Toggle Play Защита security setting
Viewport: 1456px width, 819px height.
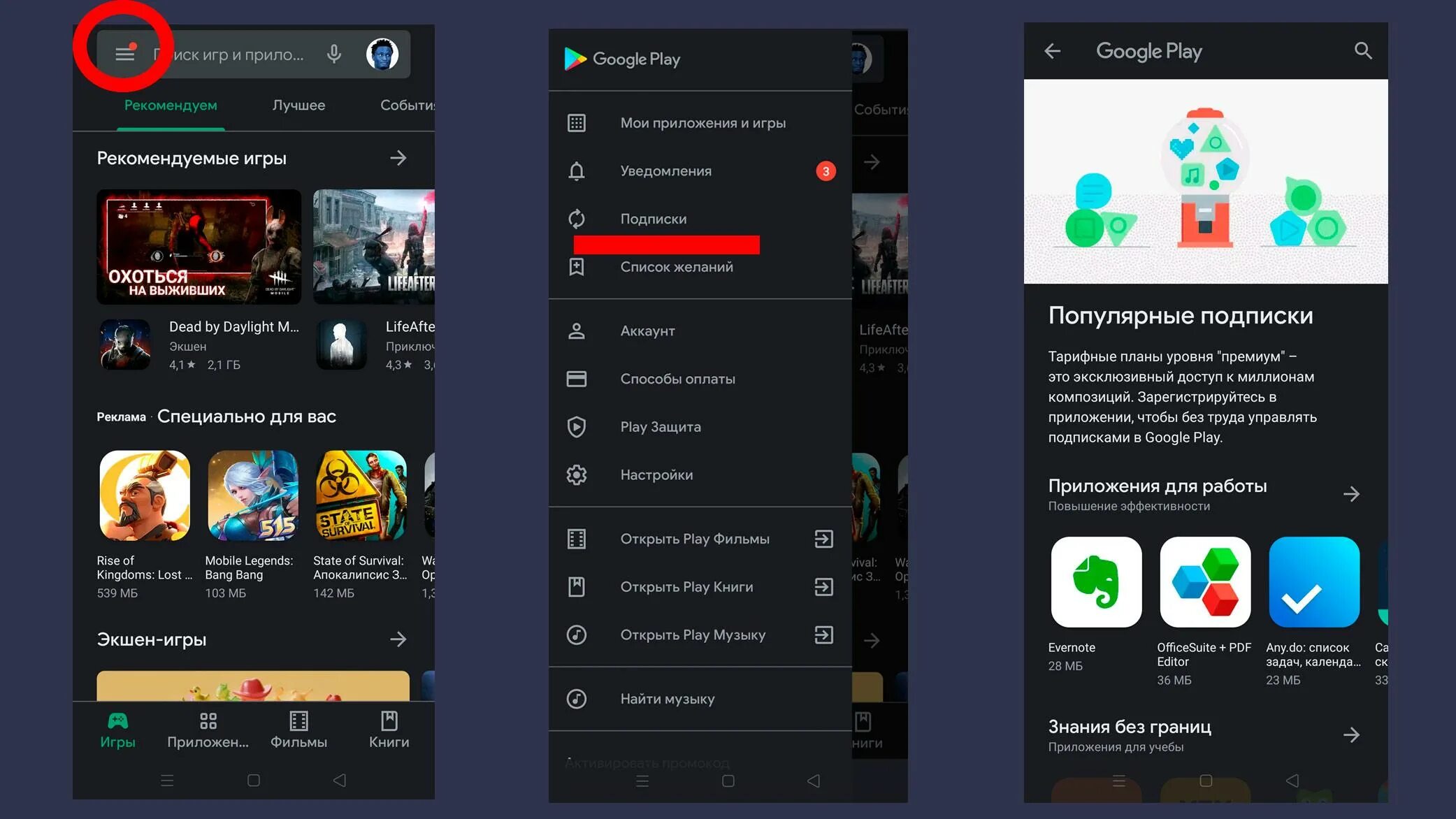[x=660, y=426]
